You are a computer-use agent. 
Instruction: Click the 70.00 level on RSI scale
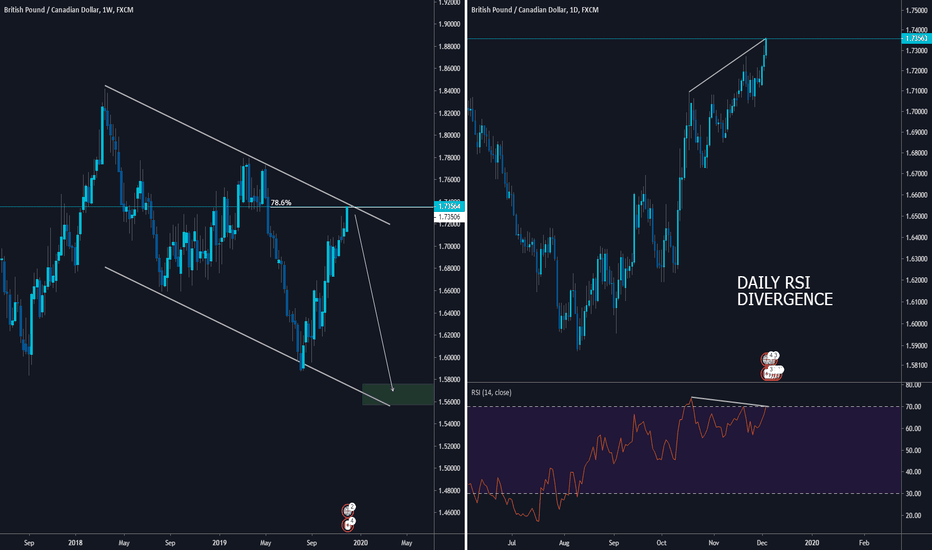tap(914, 407)
